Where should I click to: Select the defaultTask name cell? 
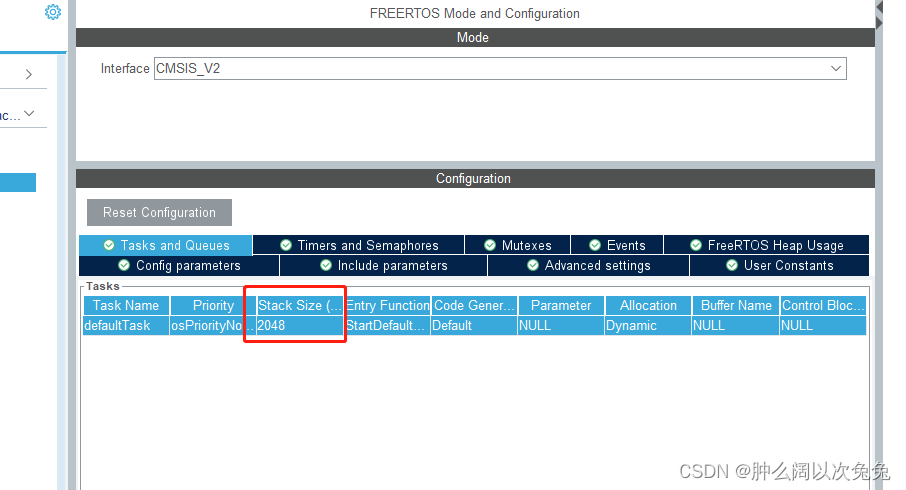point(126,325)
